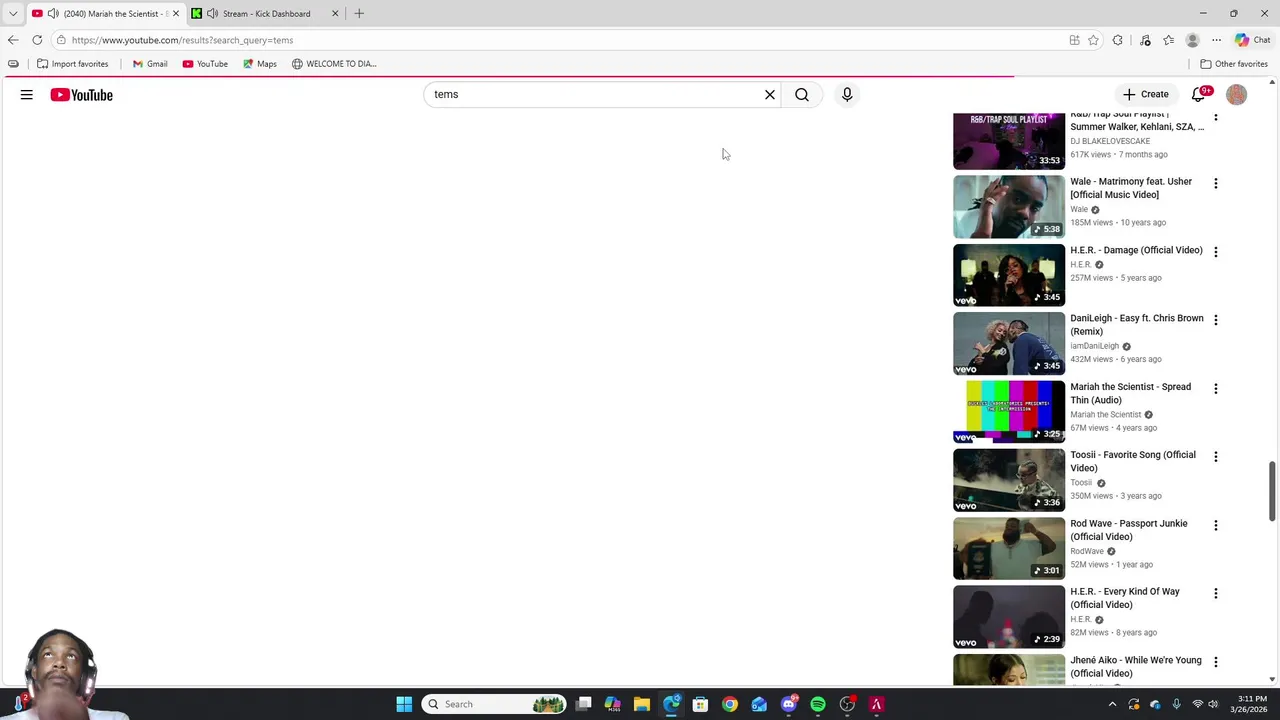1280x720 pixels.
Task: Switch to Stream - Kick Dashboard tab
Action: [265, 14]
